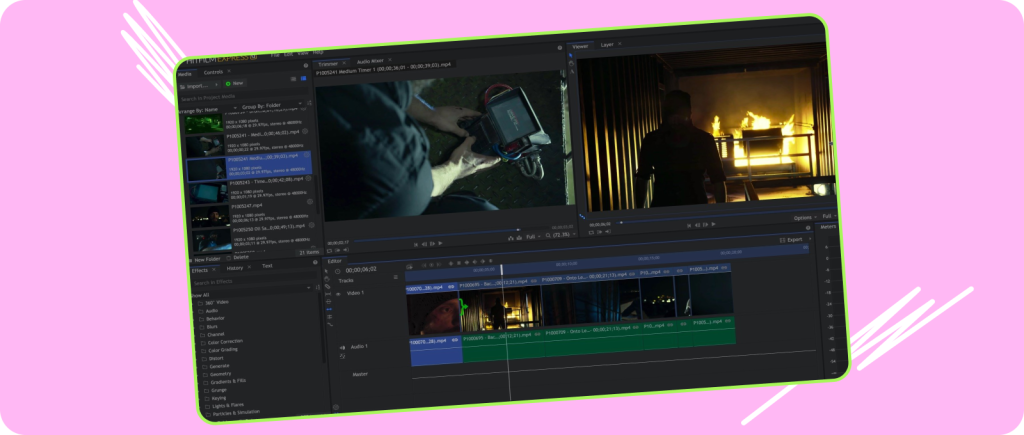
Task: Switch to the Audio Mixer tab
Action: click(370, 61)
